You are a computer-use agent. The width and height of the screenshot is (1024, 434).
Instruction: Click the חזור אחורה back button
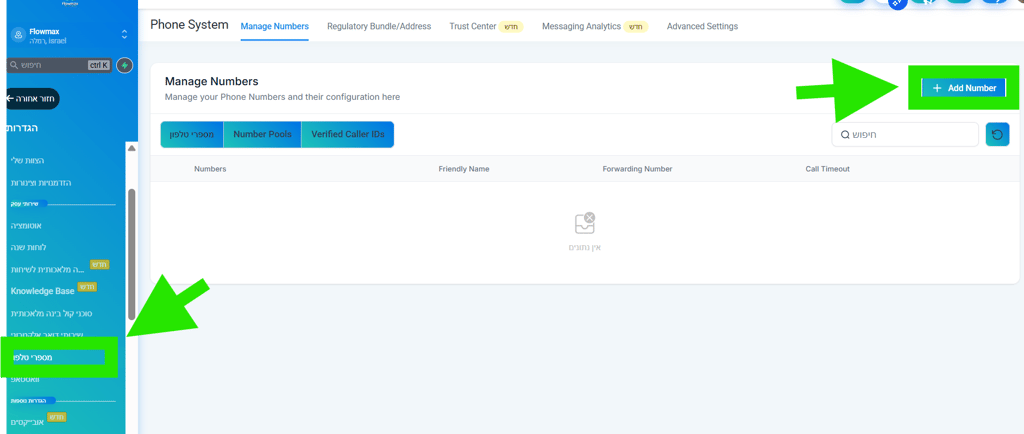click(x=32, y=99)
